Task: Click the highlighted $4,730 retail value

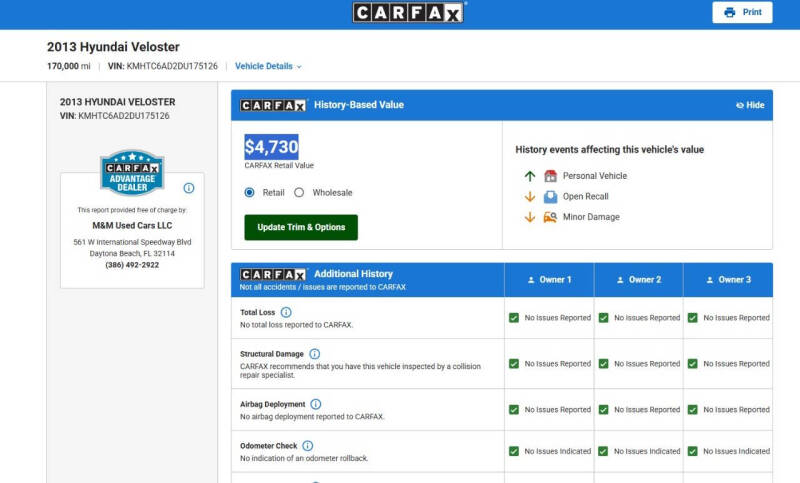Action: (x=271, y=147)
